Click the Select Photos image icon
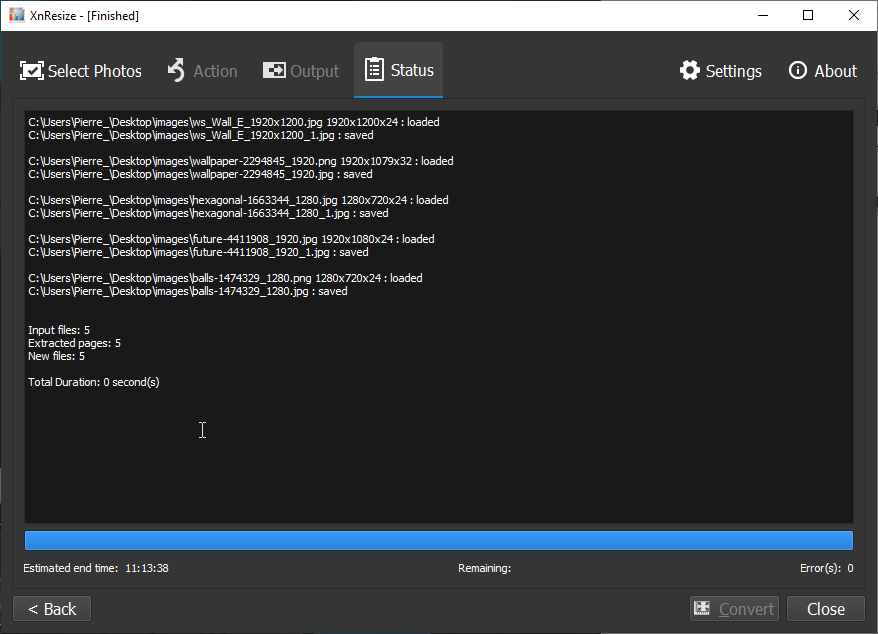 click(x=32, y=71)
